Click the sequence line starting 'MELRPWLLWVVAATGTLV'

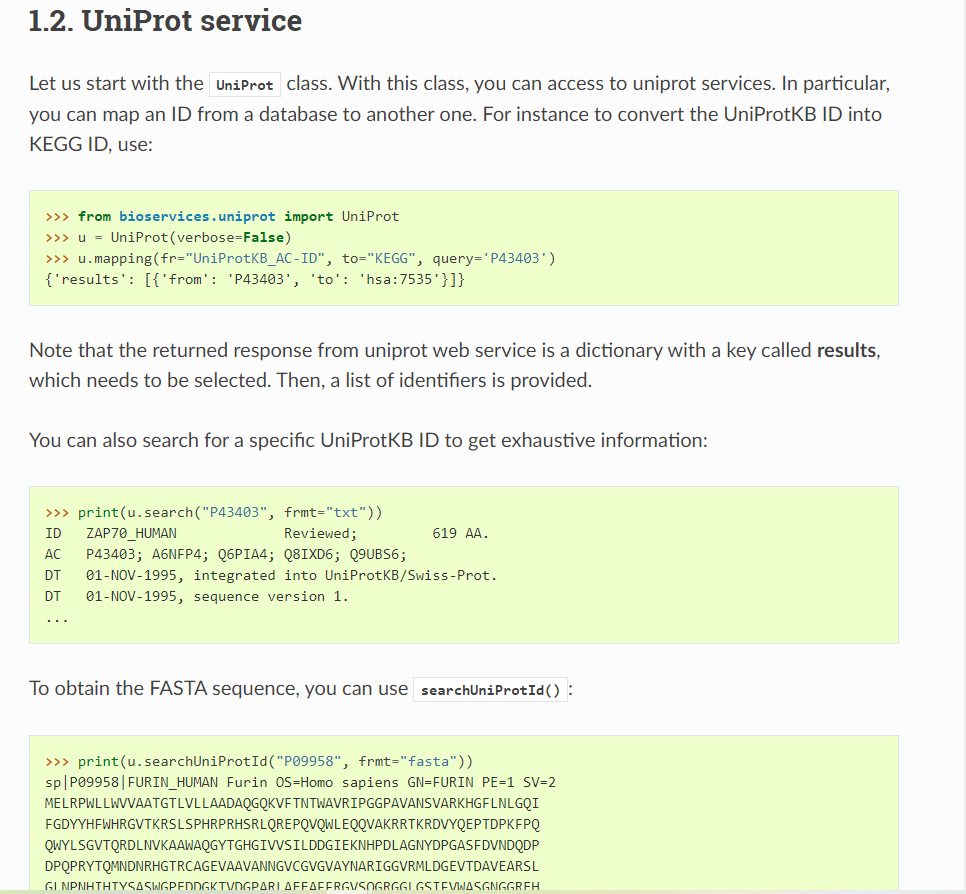pos(291,803)
